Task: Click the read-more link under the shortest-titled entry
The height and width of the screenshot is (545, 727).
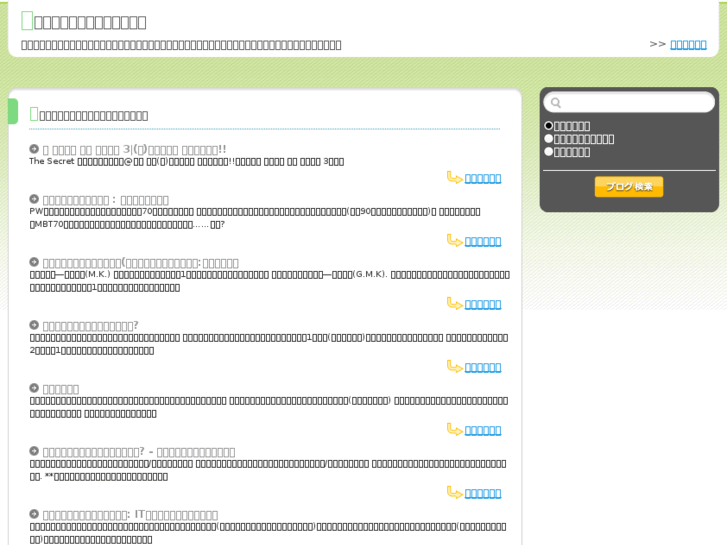Action: [483, 430]
